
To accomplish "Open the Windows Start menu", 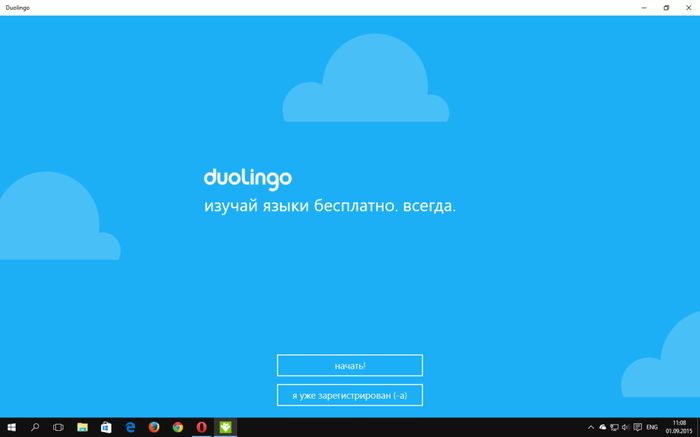I will (x=11, y=427).
